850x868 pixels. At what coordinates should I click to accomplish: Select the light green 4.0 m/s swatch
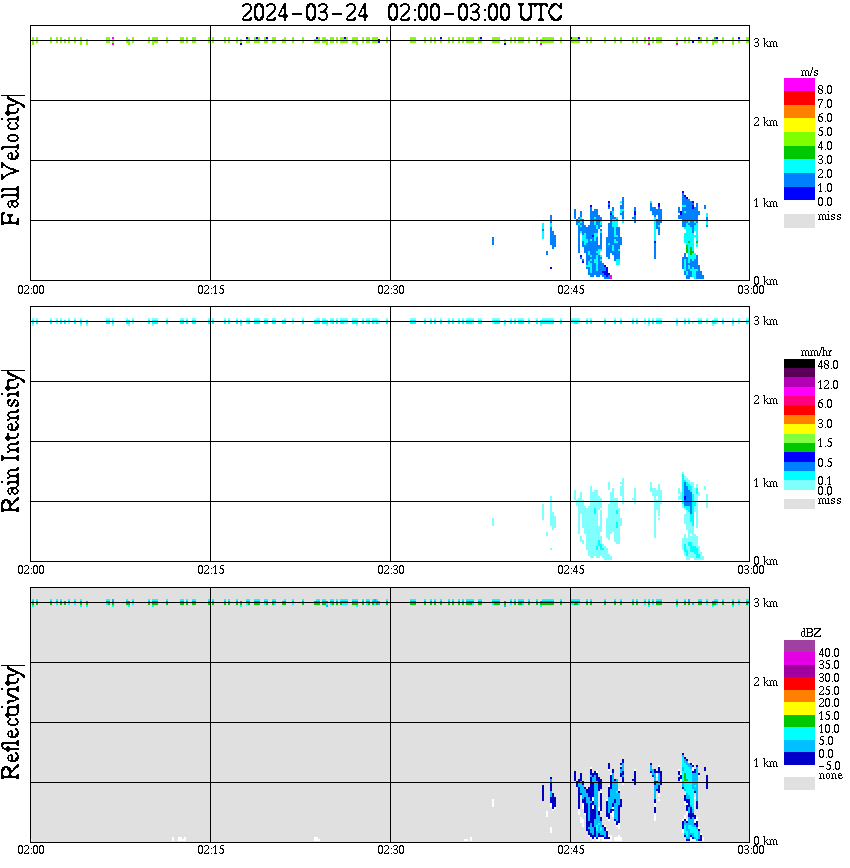click(x=799, y=139)
